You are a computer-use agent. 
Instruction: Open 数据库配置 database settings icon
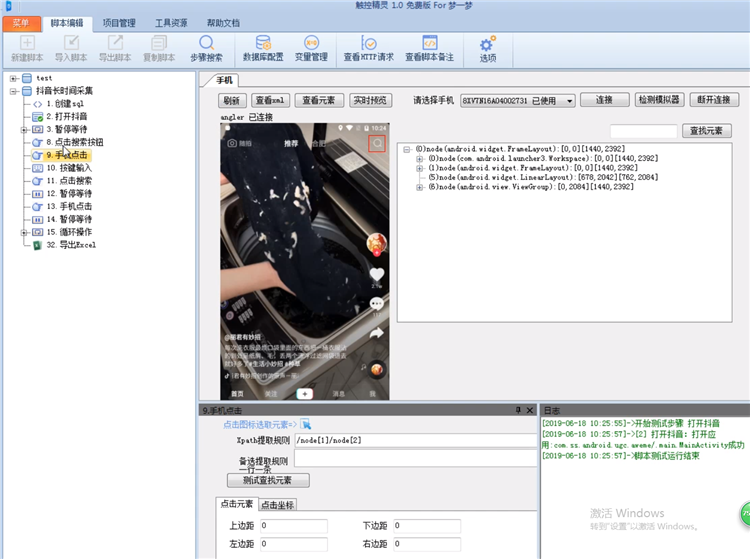[x=262, y=44]
